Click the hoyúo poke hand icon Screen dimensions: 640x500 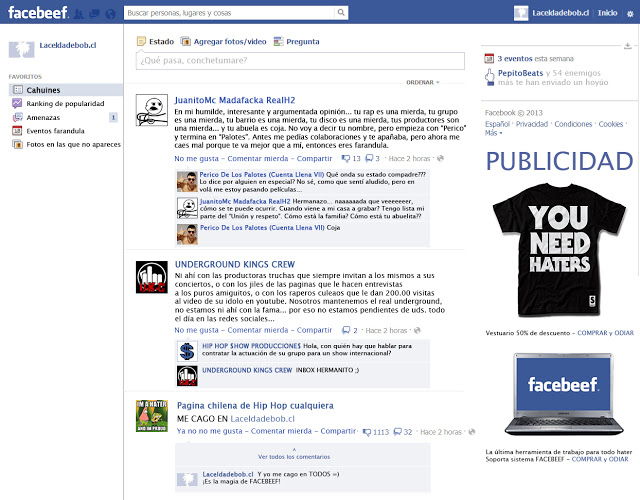pyautogui.click(x=489, y=77)
